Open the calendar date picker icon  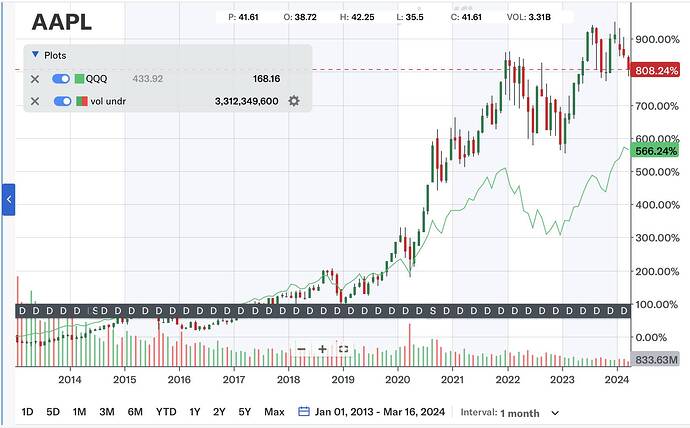coord(304,412)
